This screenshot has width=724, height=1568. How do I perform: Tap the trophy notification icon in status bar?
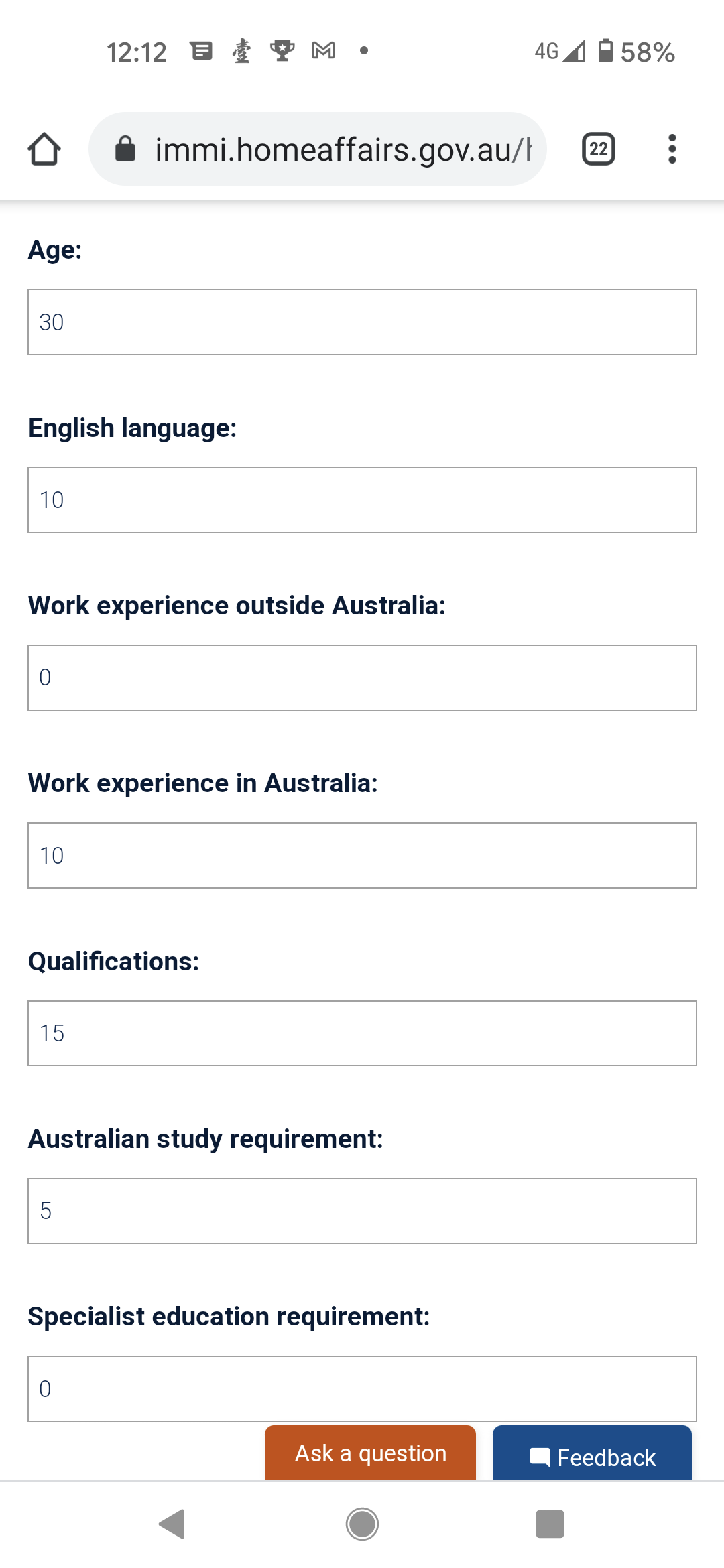coord(282,51)
